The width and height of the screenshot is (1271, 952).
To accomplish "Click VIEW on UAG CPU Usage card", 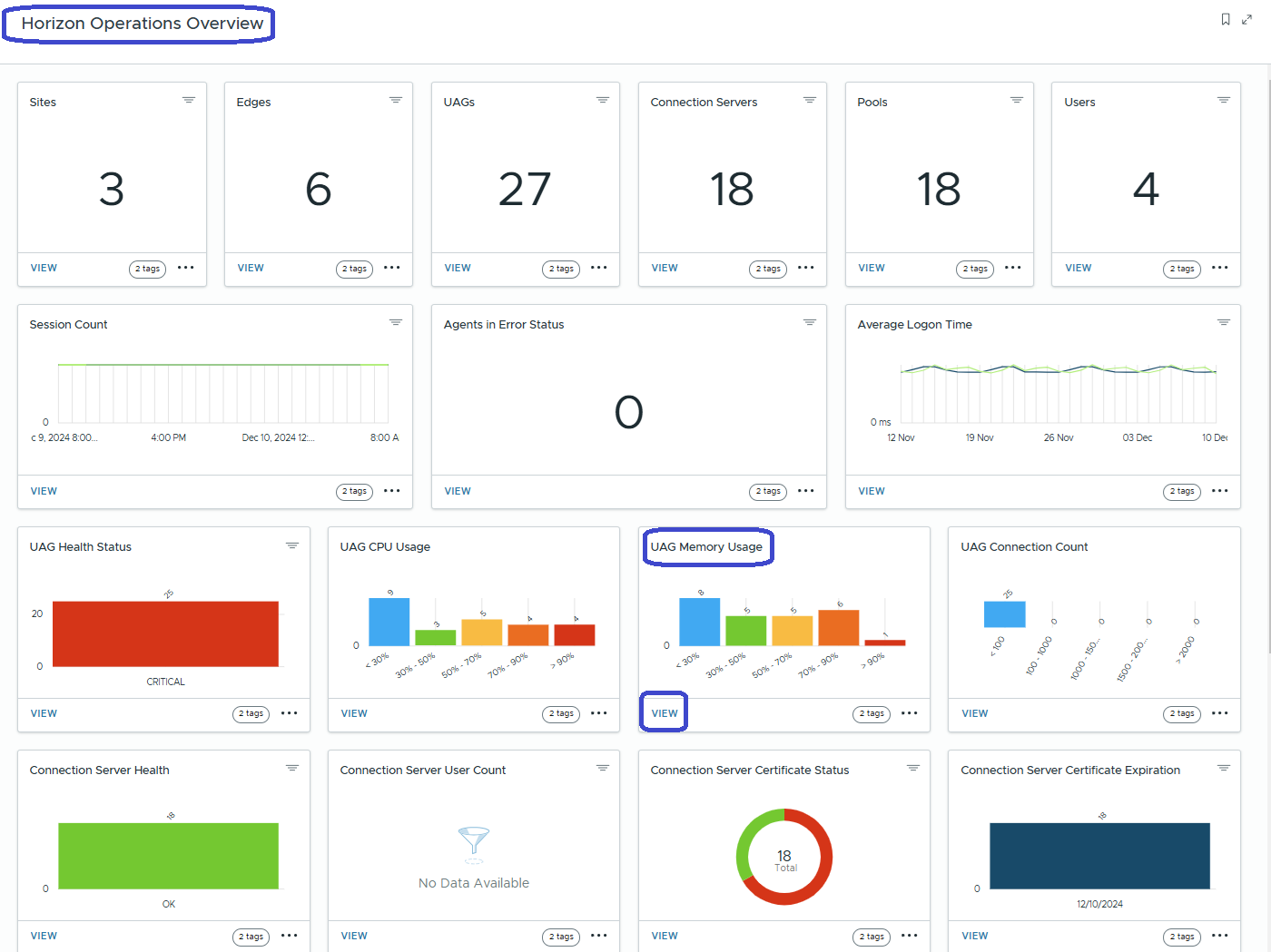I will (354, 713).
